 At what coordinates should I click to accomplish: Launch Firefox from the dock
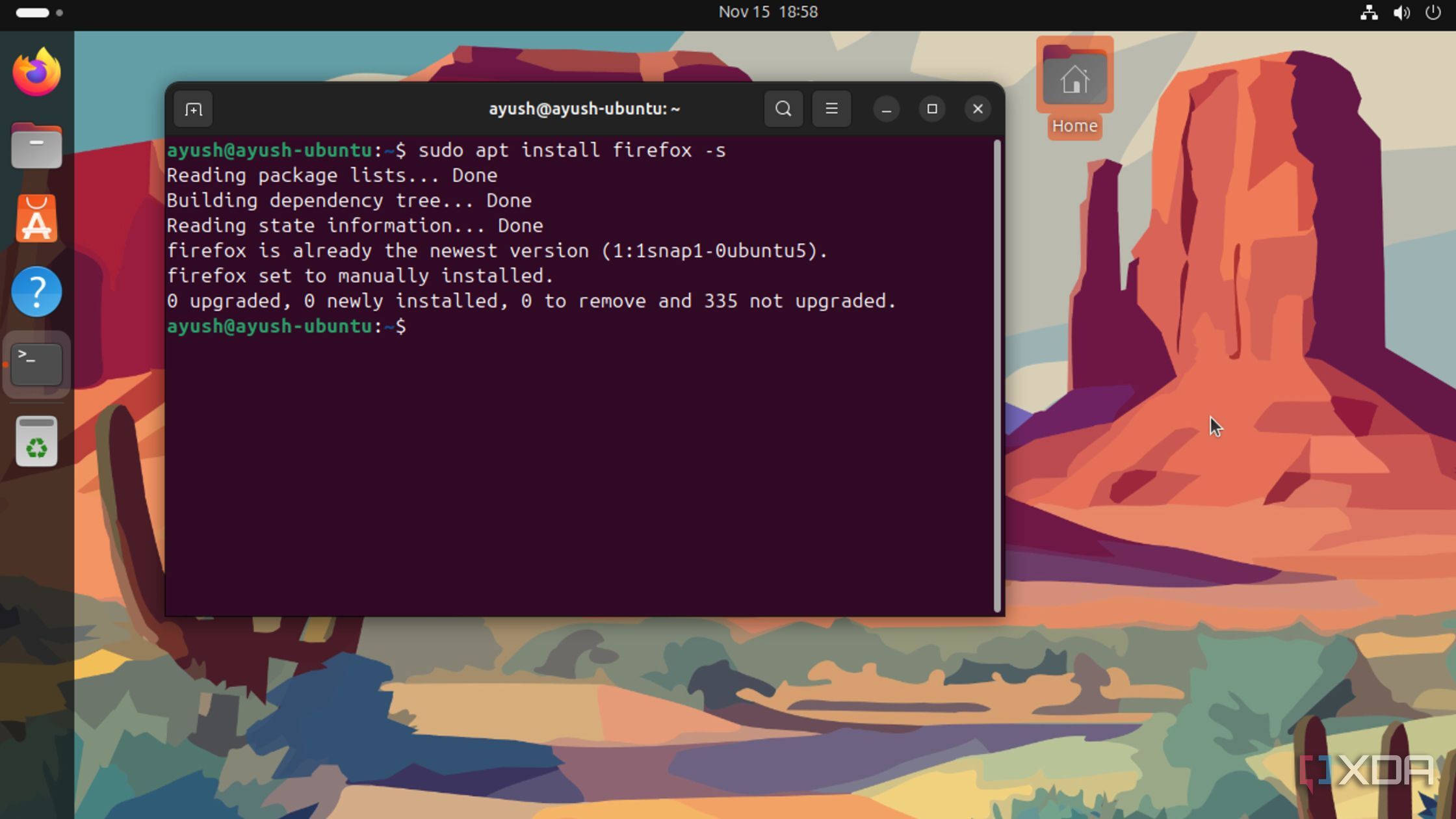[x=37, y=73]
